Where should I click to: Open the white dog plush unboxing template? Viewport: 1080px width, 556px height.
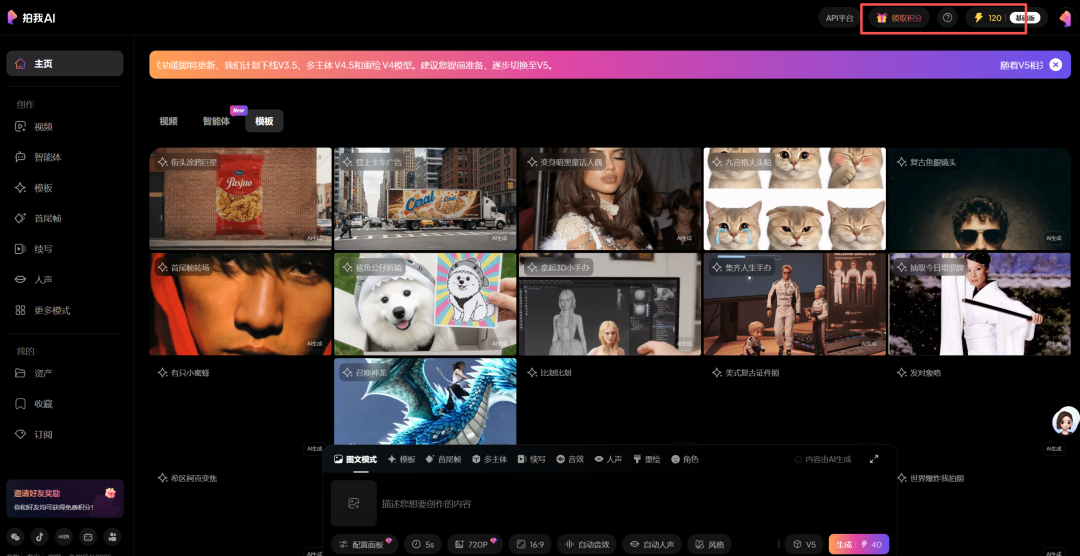coord(425,304)
